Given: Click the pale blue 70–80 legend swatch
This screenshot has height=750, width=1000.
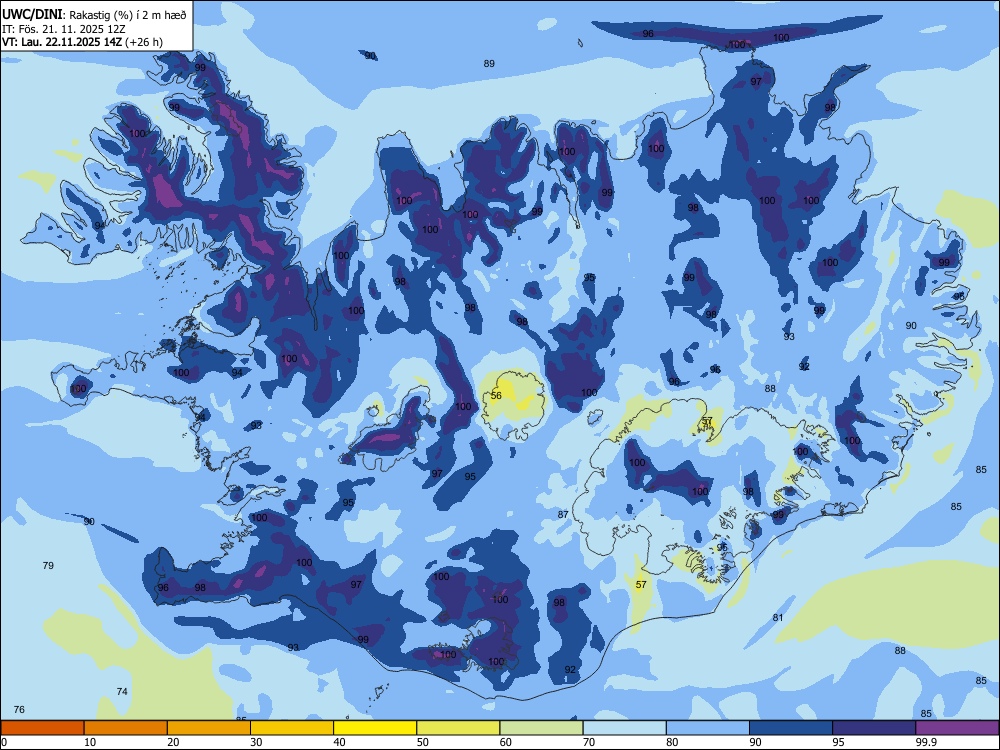Looking at the screenshot, I should click(624, 728).
